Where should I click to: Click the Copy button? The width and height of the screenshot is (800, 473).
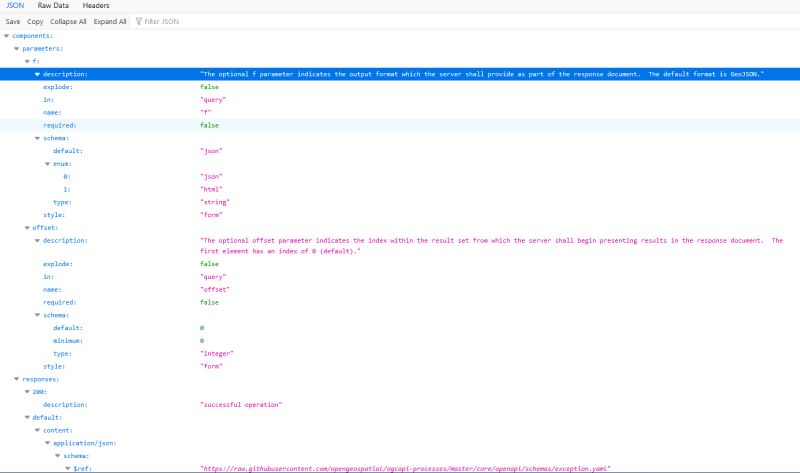point(35,21)
